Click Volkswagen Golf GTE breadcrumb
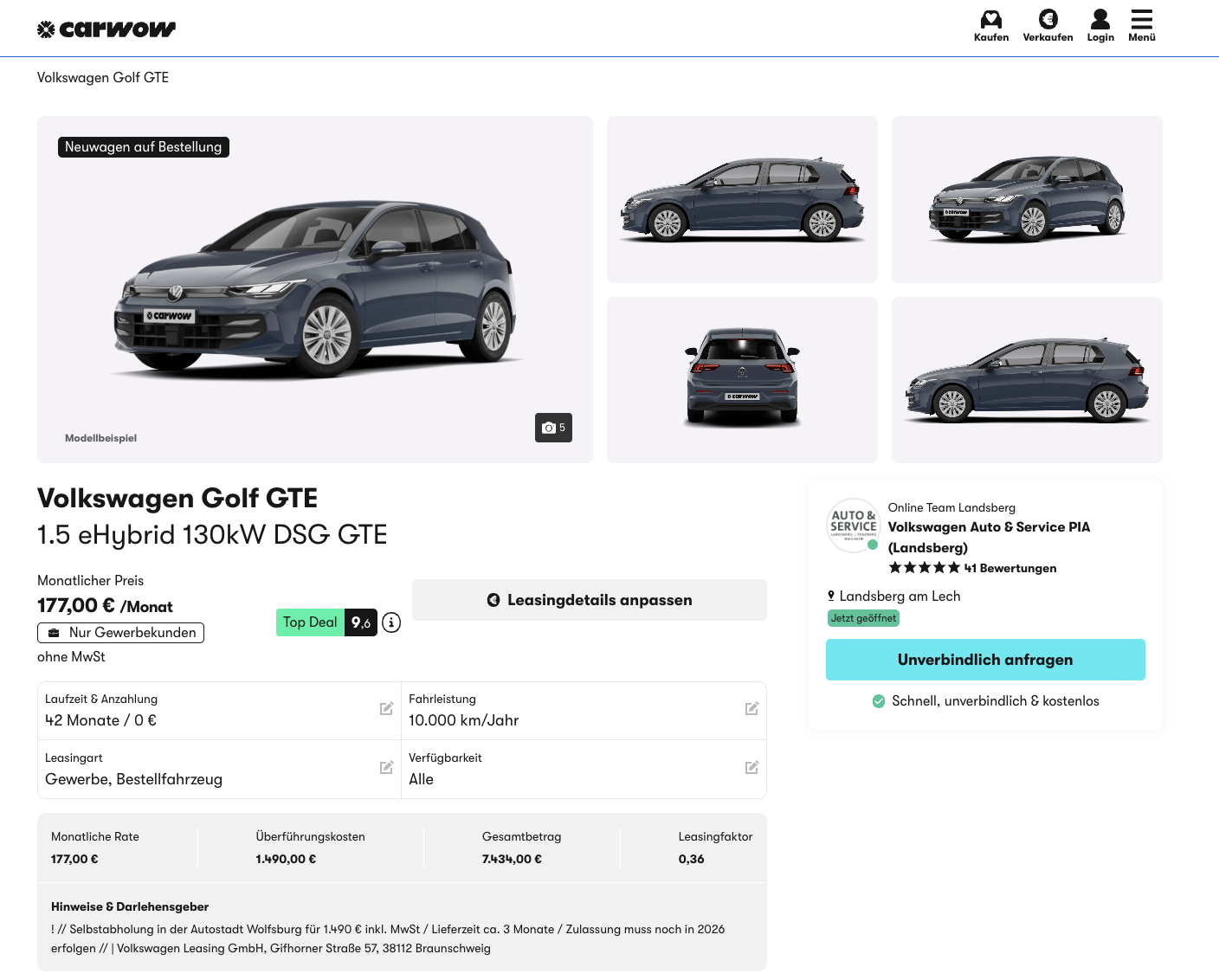 point(103,78)
